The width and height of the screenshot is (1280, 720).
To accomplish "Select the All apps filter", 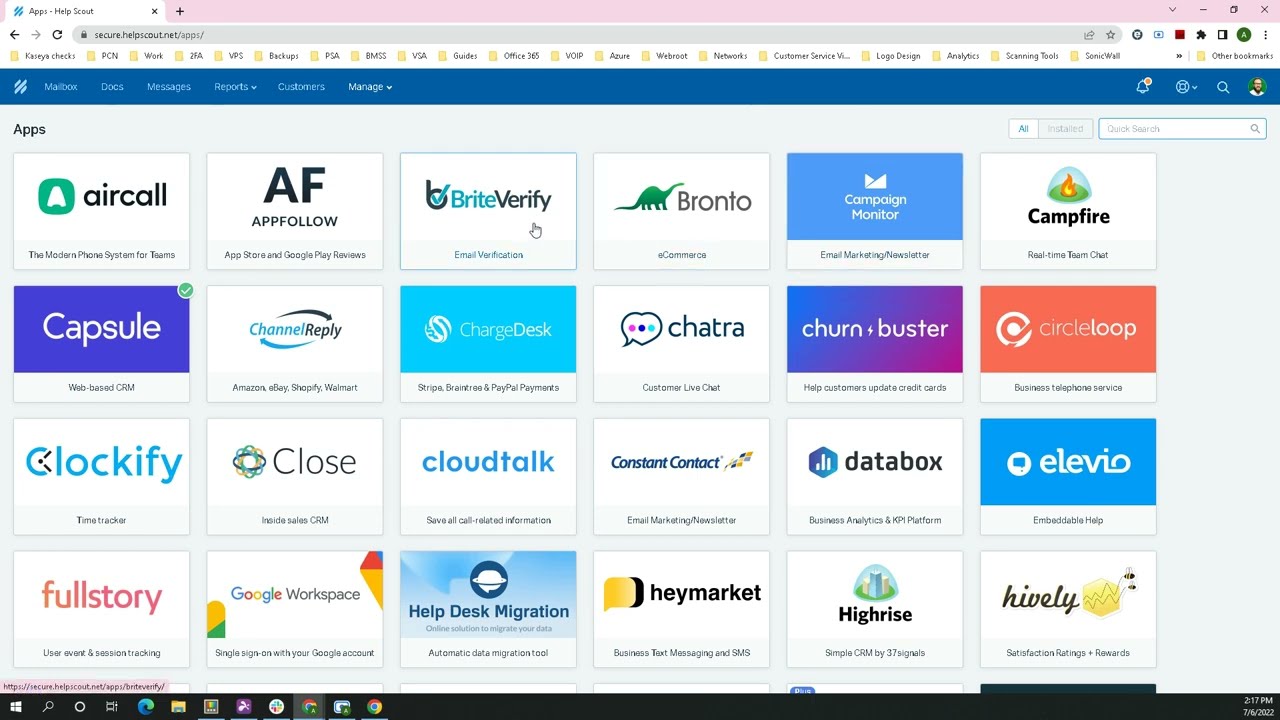I will coord(1023,129).
